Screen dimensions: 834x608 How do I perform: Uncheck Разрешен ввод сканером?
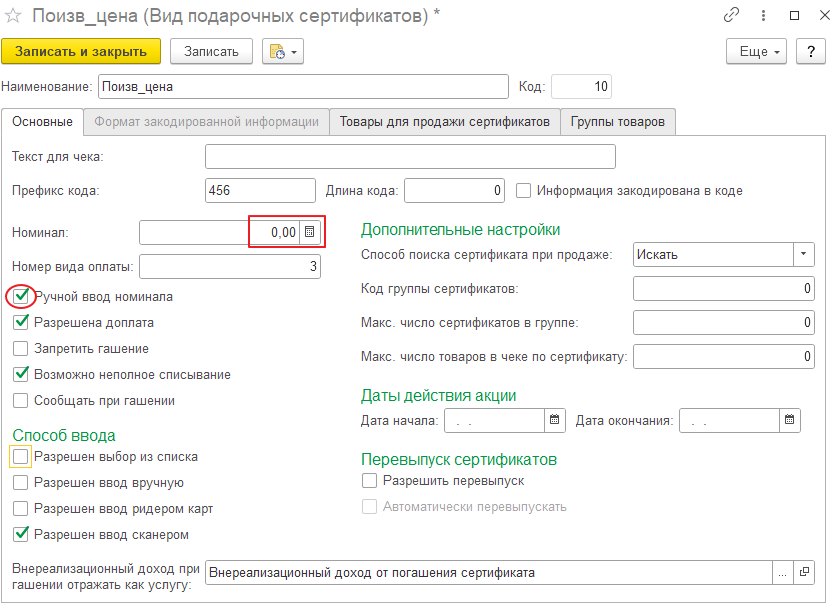click(x=21, y=534)
